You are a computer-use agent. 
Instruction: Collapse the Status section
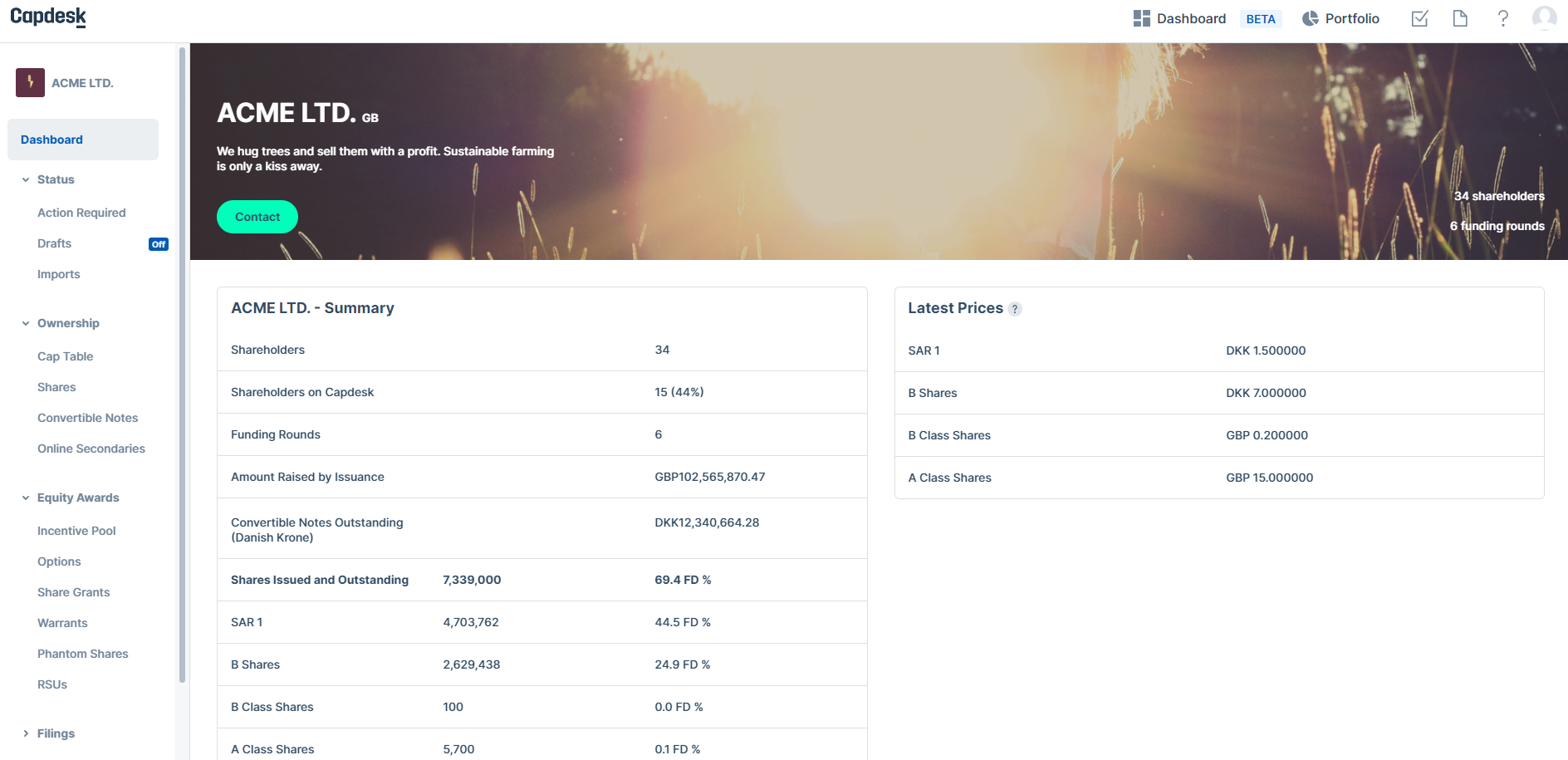pyautogui.click(x=24, y=179)
